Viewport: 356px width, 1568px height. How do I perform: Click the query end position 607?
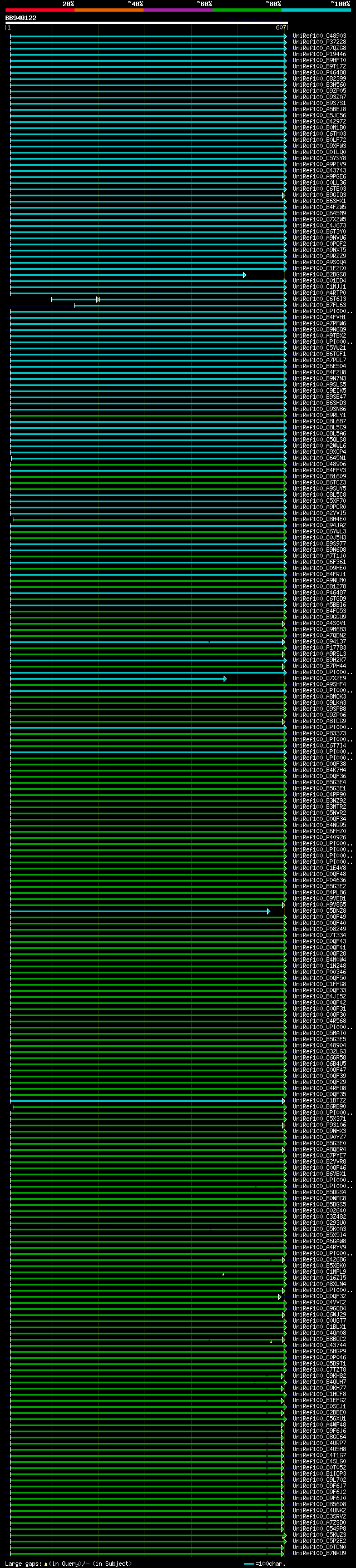coord(280,27)
